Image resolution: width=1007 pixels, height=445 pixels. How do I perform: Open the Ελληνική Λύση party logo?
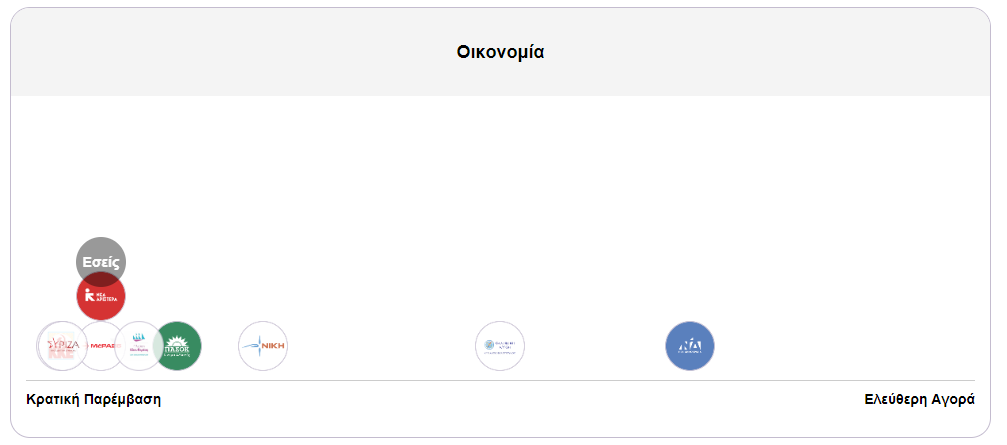coord(500,345)
